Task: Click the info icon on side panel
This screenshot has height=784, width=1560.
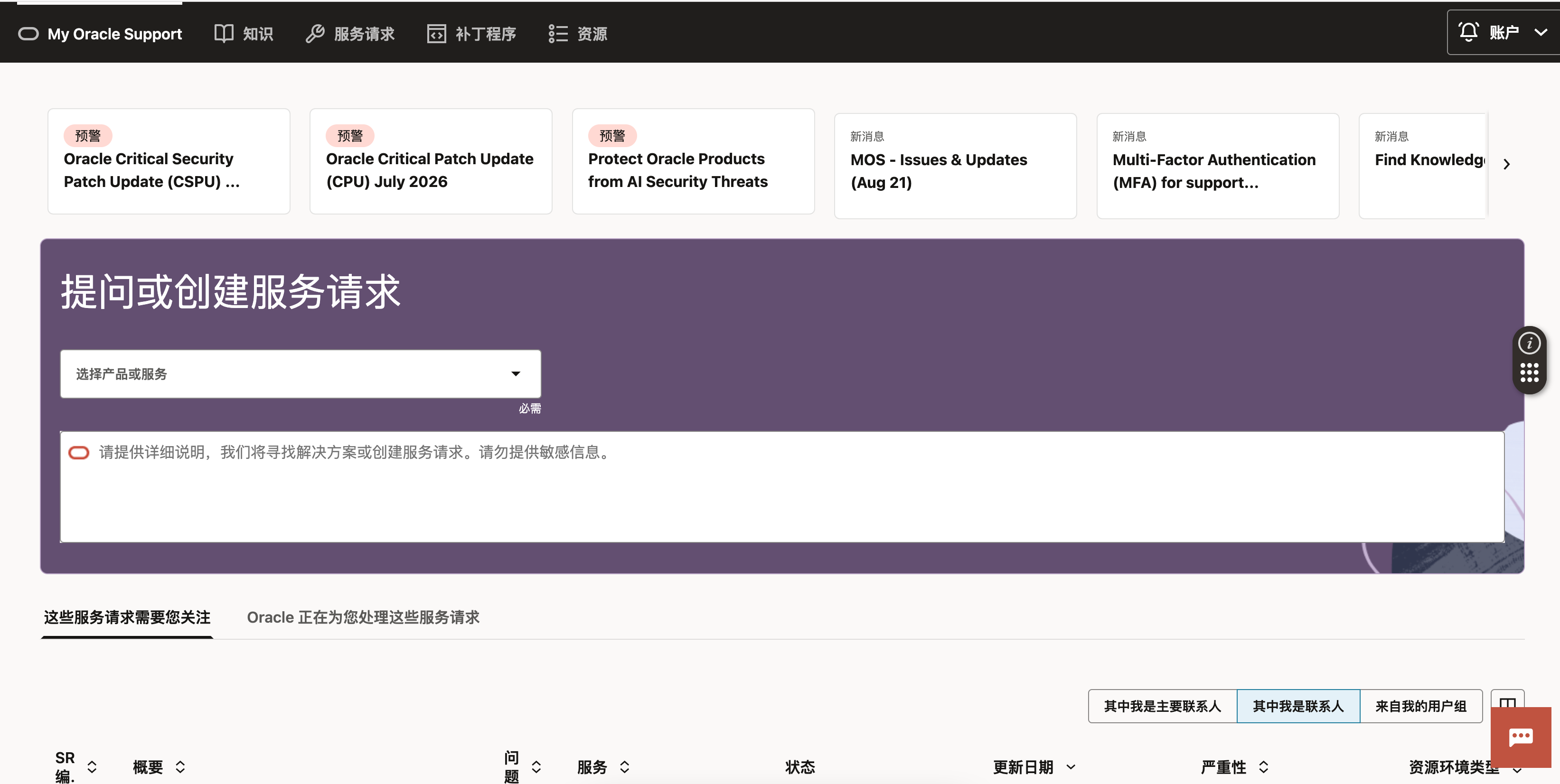Action: pos(1529,343)
